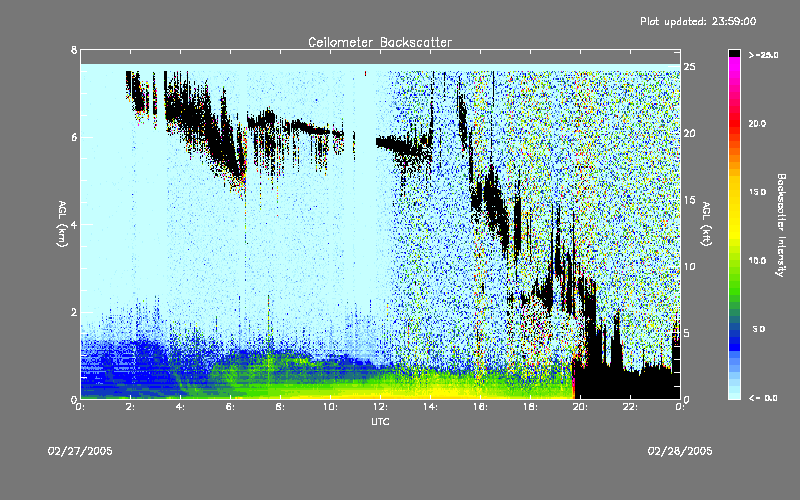Click the '4' km tick on left axis
The height and width of the screenshot is (500, 800).
(x=74, y=224)
